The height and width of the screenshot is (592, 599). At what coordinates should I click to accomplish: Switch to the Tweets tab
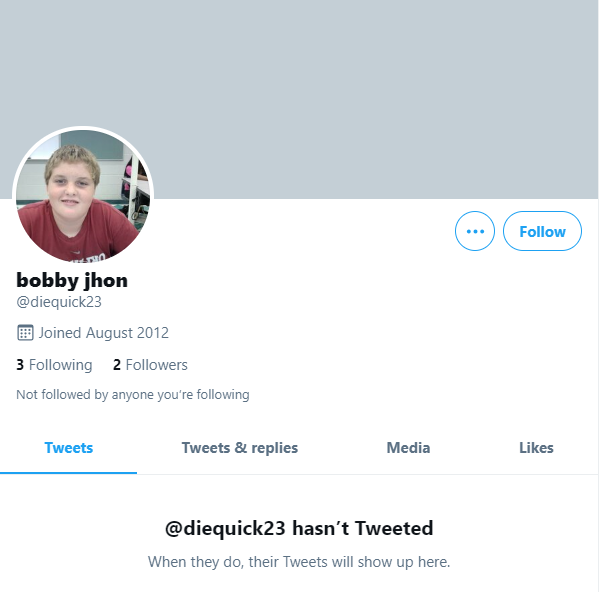coord(68,448)
